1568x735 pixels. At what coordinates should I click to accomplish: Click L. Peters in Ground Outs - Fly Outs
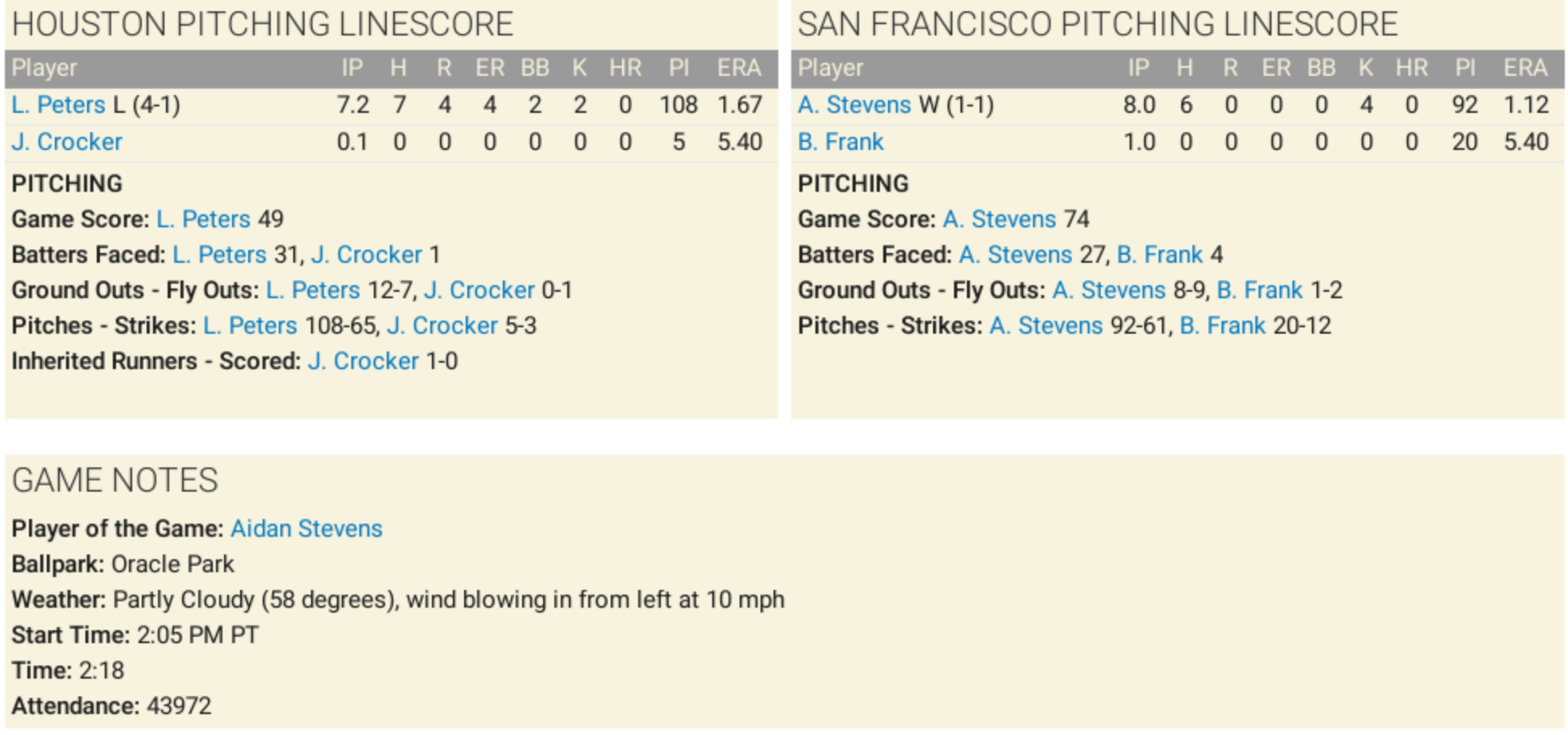(313, 290)
